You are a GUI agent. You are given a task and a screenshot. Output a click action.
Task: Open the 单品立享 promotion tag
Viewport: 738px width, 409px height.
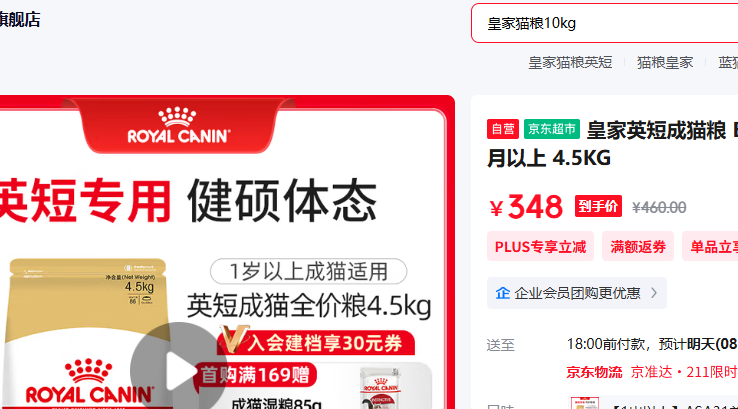click(710, 246)
